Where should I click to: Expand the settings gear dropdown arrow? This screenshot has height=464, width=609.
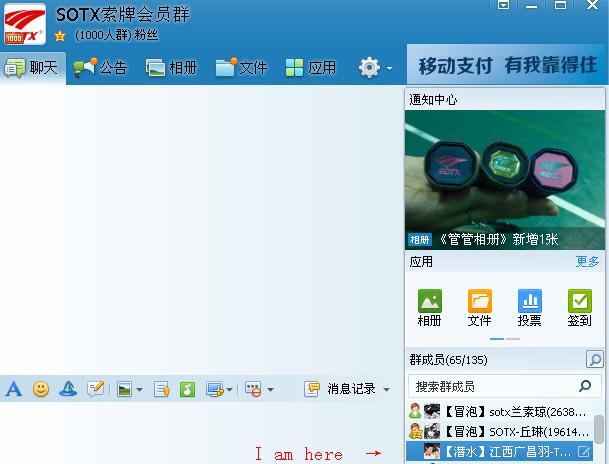tap(389, 69)
